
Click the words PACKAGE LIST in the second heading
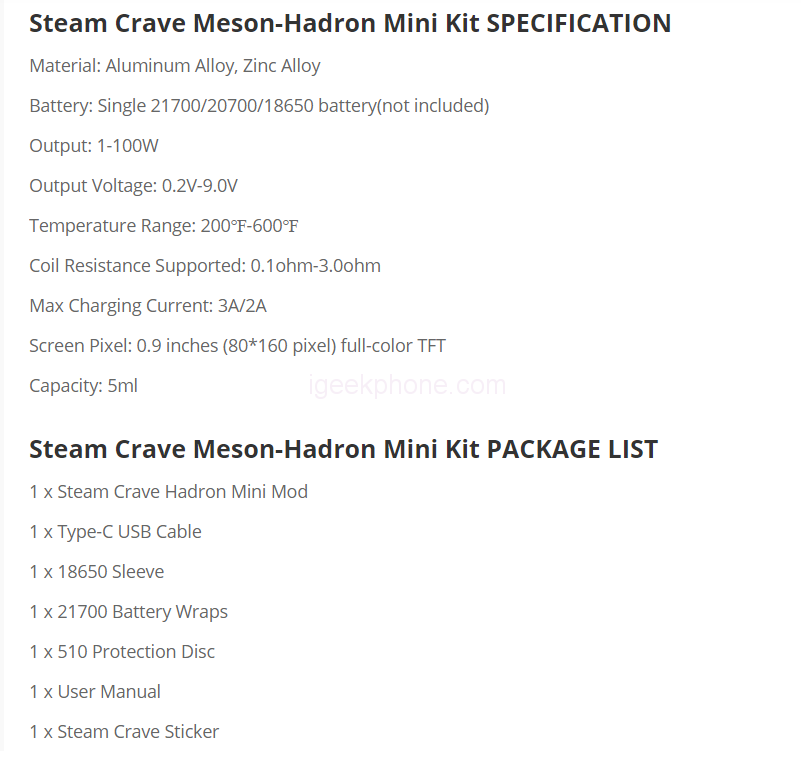point(572,449)
